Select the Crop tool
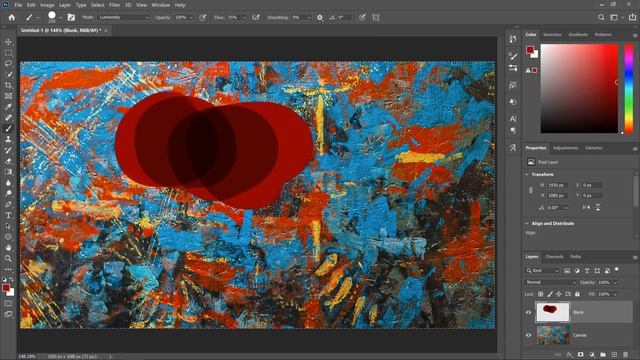The height and width of the screenshot is (360, 640). point(8,85)
